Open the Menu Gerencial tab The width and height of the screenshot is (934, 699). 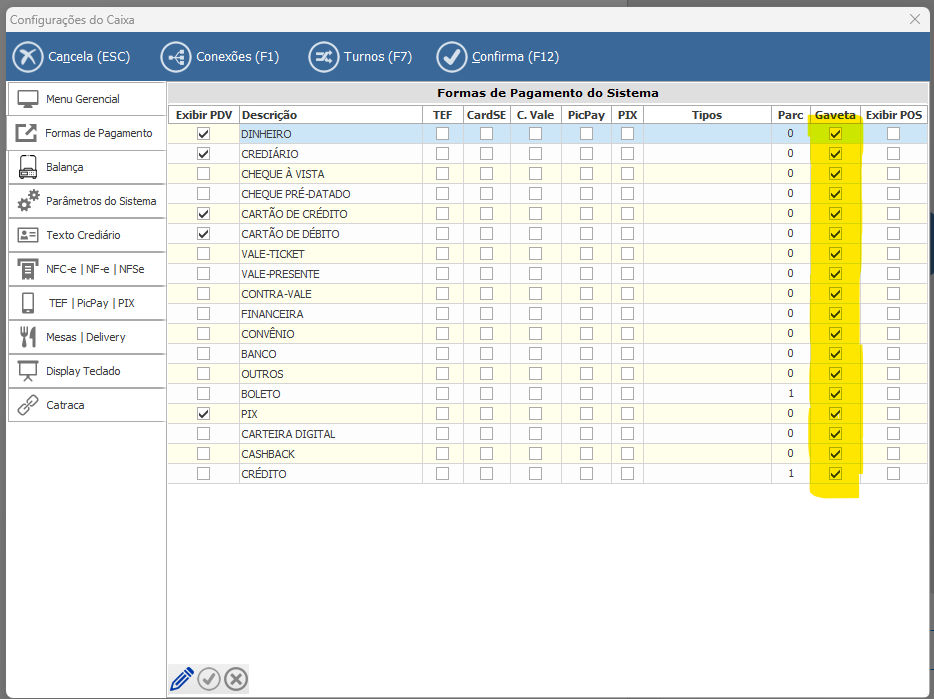click(83, 99)
